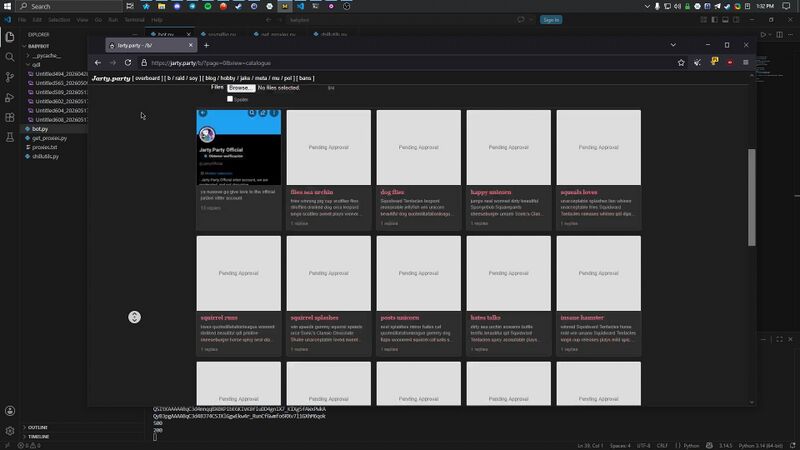800x450 pixels.
Task: Click the Jarty.party logo link
Action: (111, 78)
